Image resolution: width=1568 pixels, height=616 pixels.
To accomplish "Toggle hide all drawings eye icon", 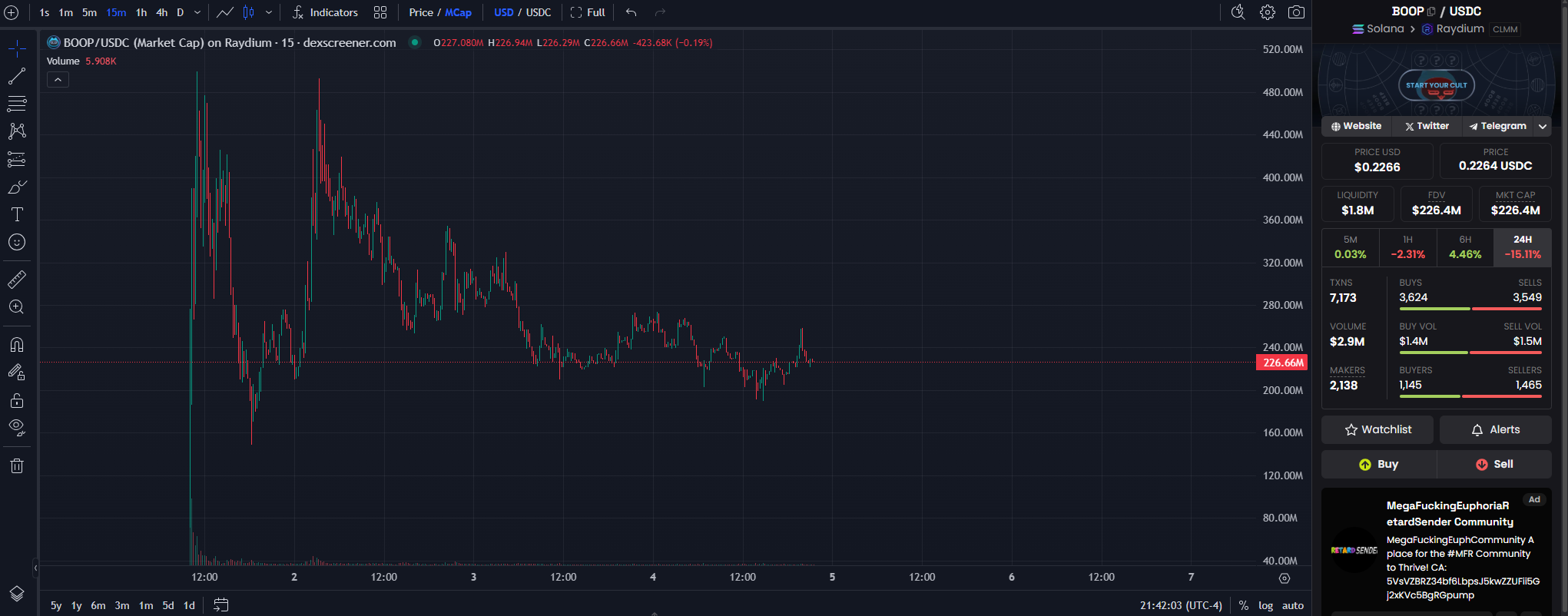I will click(17, 428).
